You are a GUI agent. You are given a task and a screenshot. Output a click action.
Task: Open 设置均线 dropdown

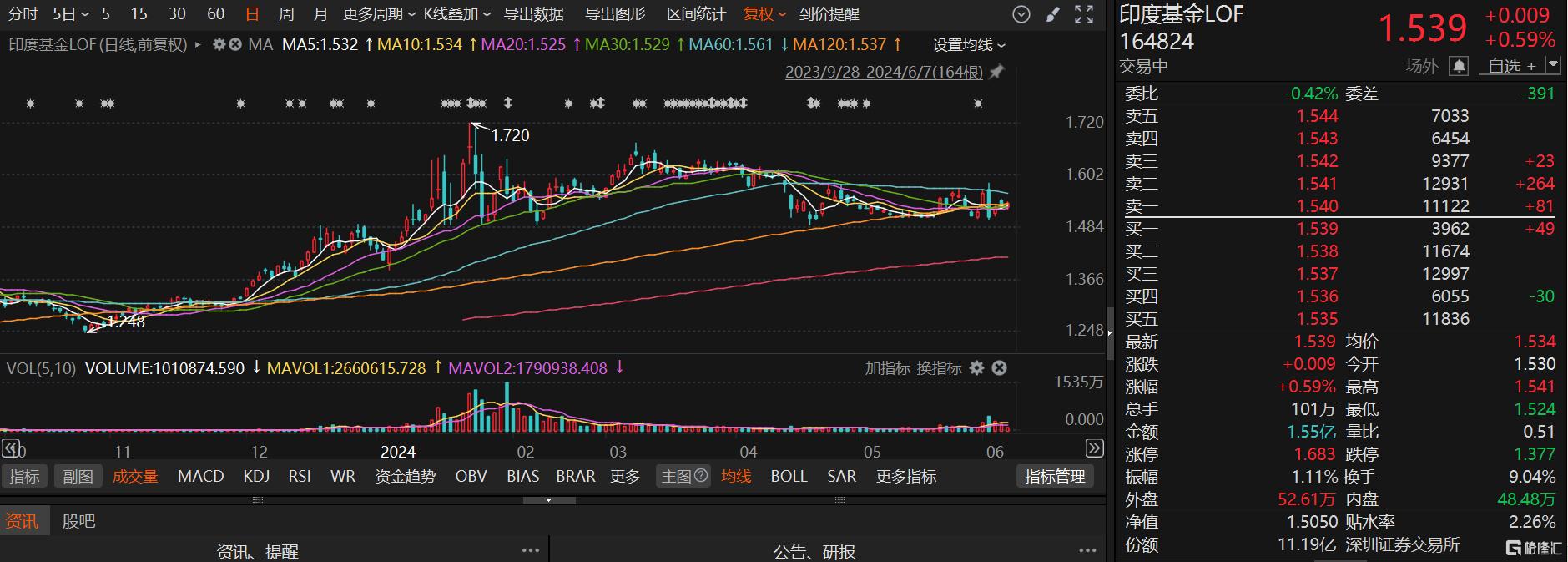969,44
